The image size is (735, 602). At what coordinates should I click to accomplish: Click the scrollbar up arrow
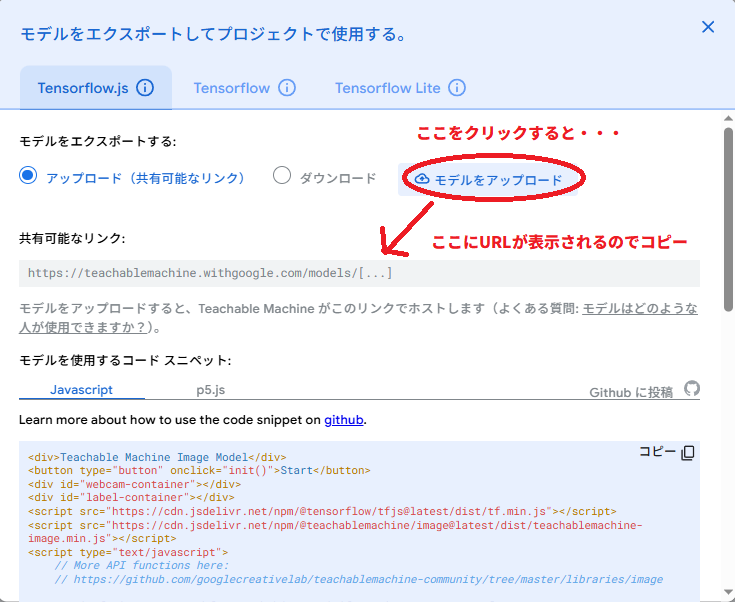pyautogui.click(x=728, y=119)
